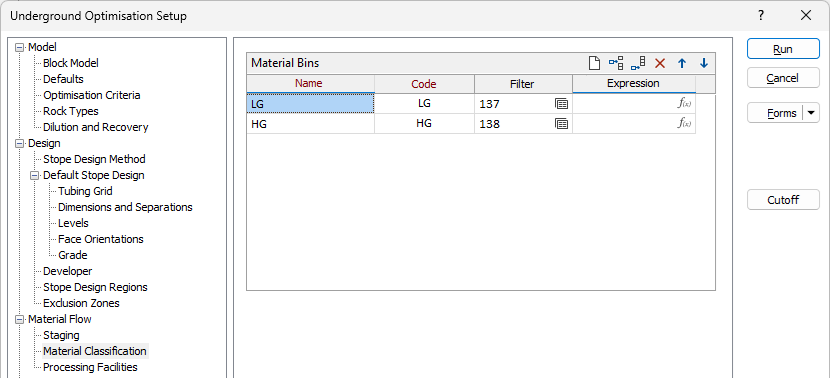Open the expression editor icon in HG row
830x378 pixels.
(684, 123)
